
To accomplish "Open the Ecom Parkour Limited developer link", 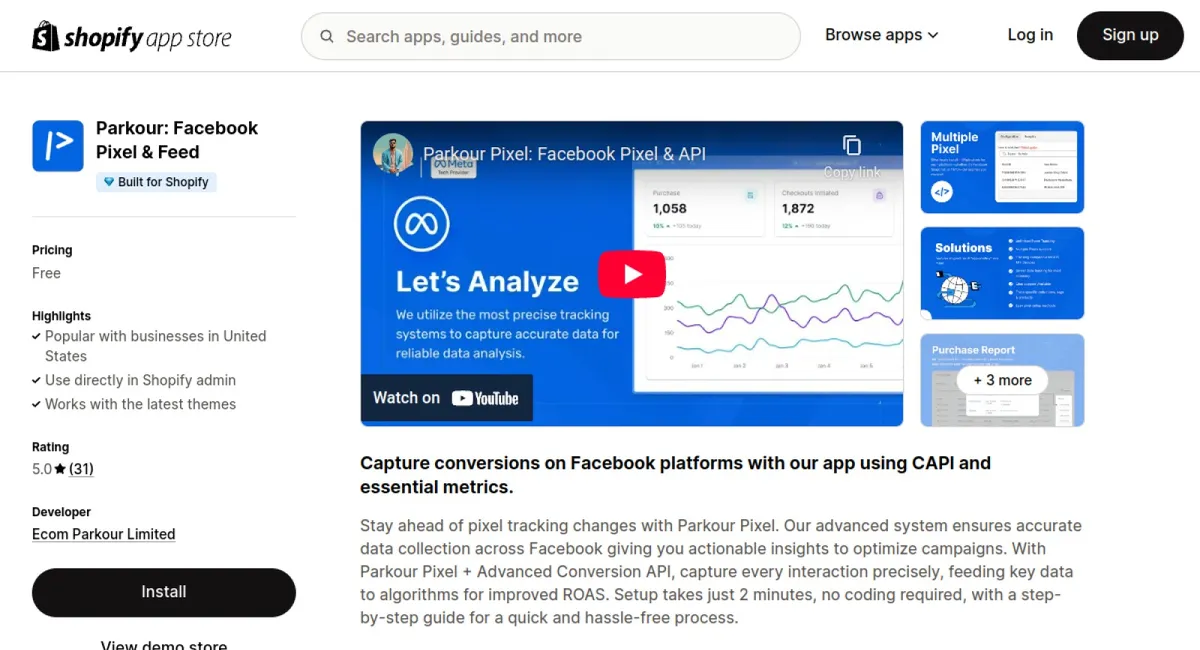I will tap(104, 534).
